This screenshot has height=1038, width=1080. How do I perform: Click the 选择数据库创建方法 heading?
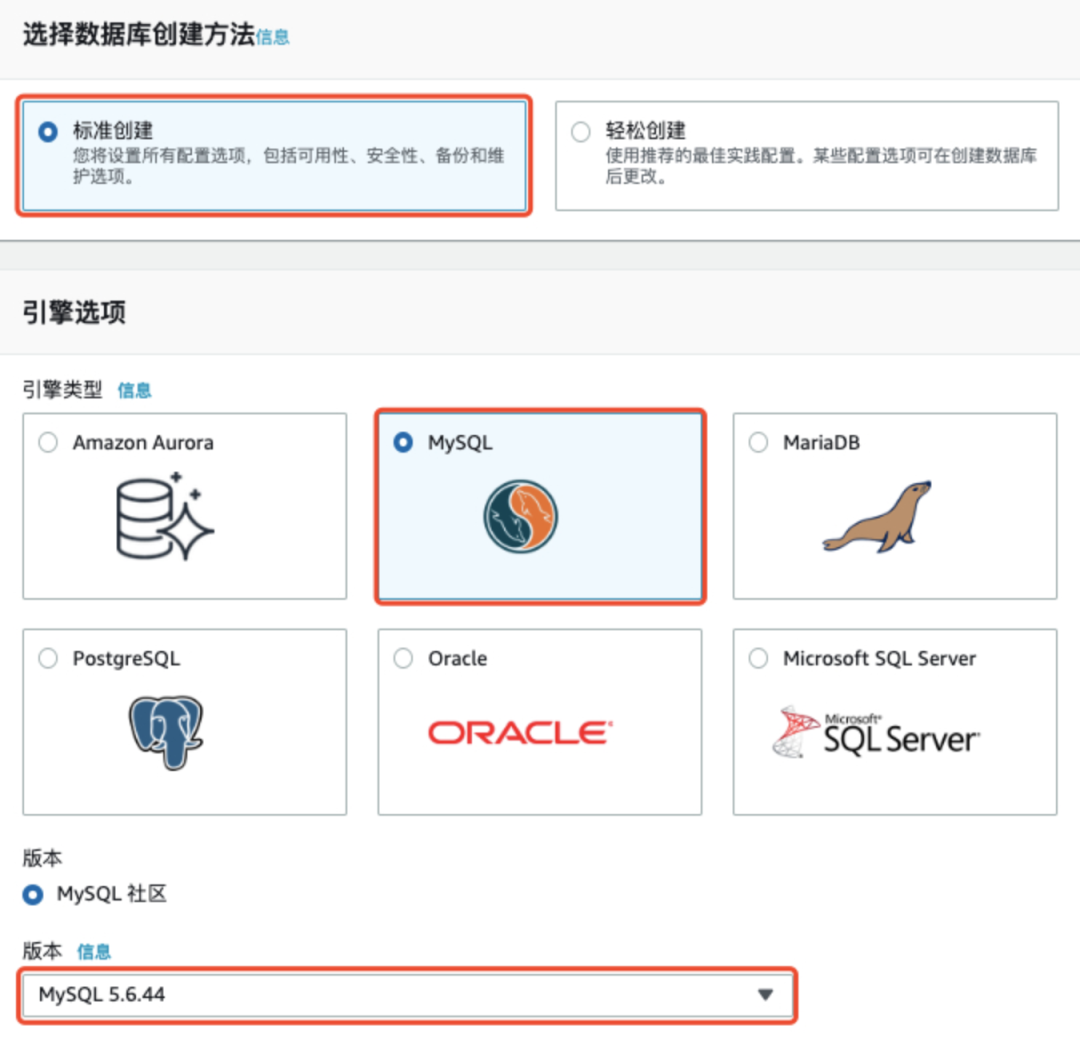(x=138, y=34)
